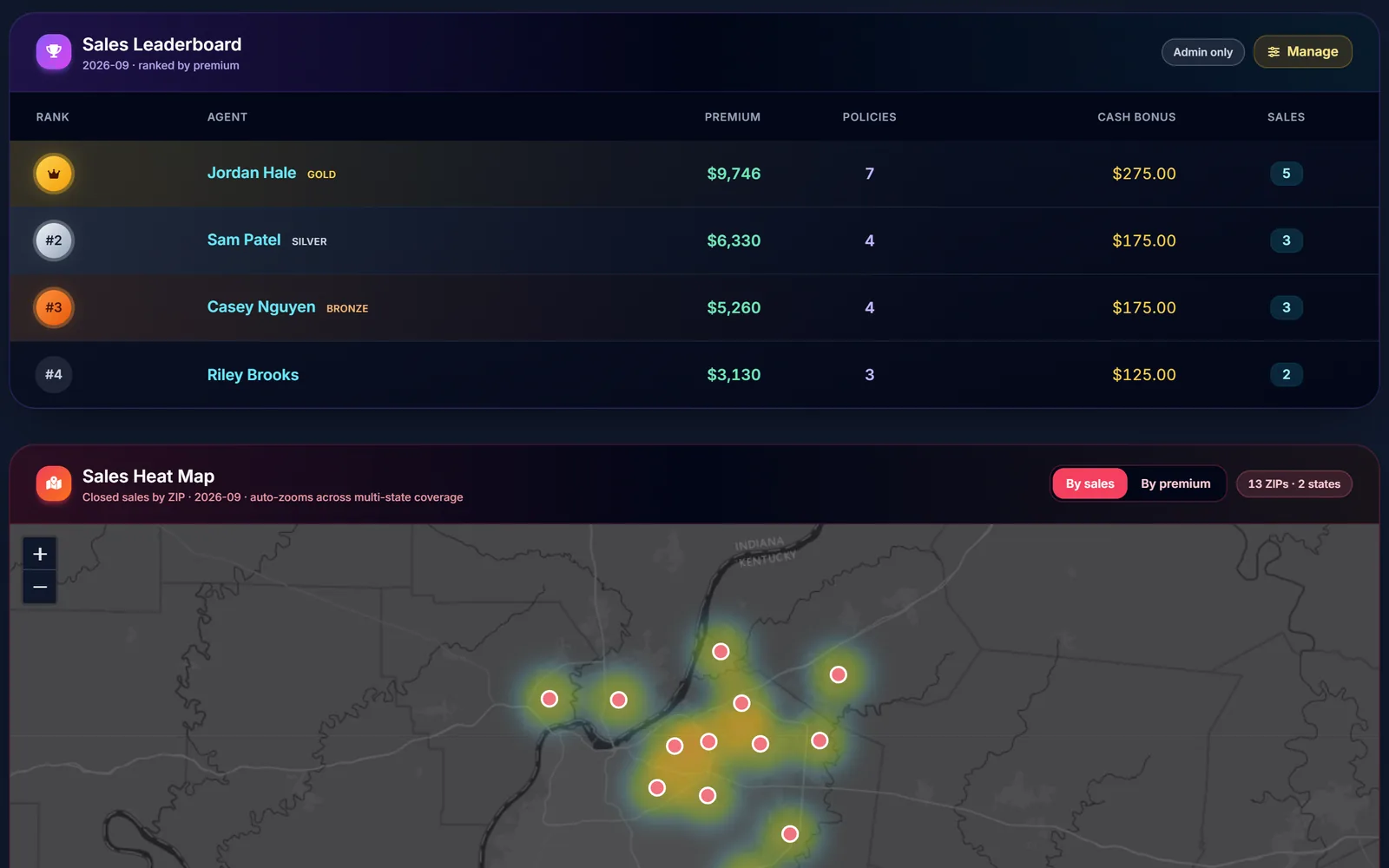Image resolution: width=1389 pixels, height=868 pixels.
Task: Click Riley Brooks's sales count badge 2
Action: 1287,375
